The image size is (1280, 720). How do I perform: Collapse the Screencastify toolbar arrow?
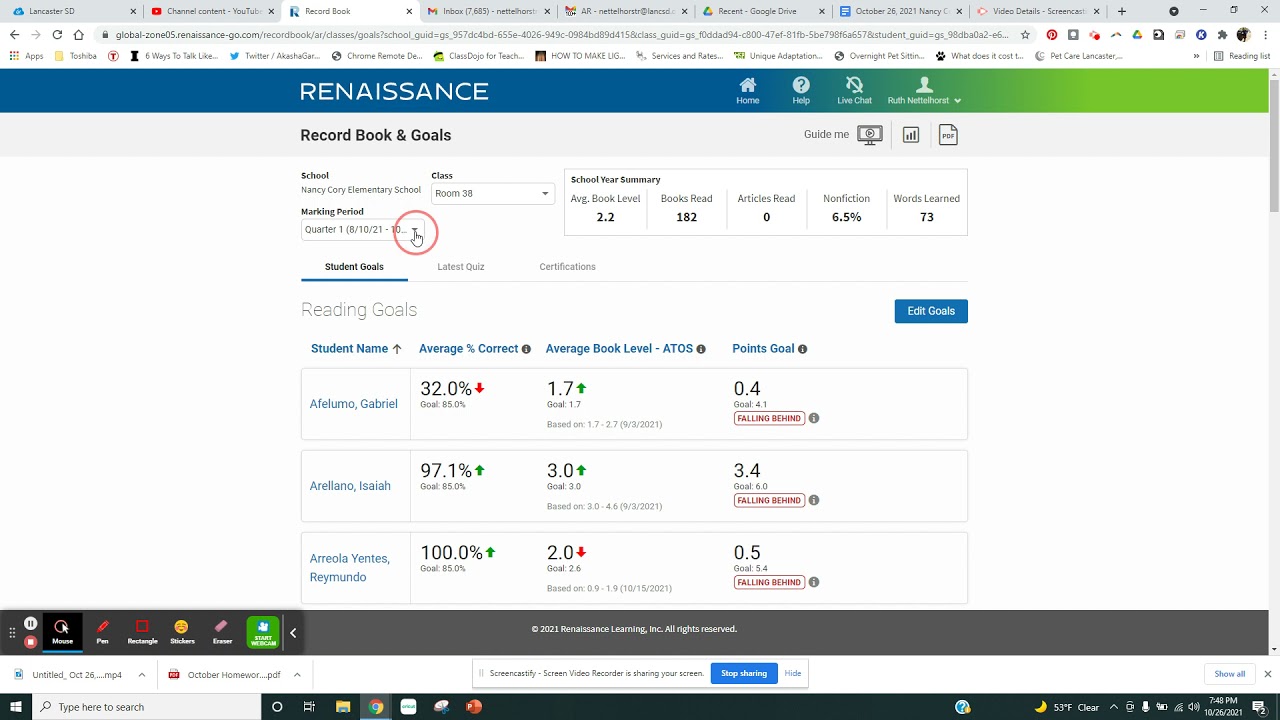293,632
